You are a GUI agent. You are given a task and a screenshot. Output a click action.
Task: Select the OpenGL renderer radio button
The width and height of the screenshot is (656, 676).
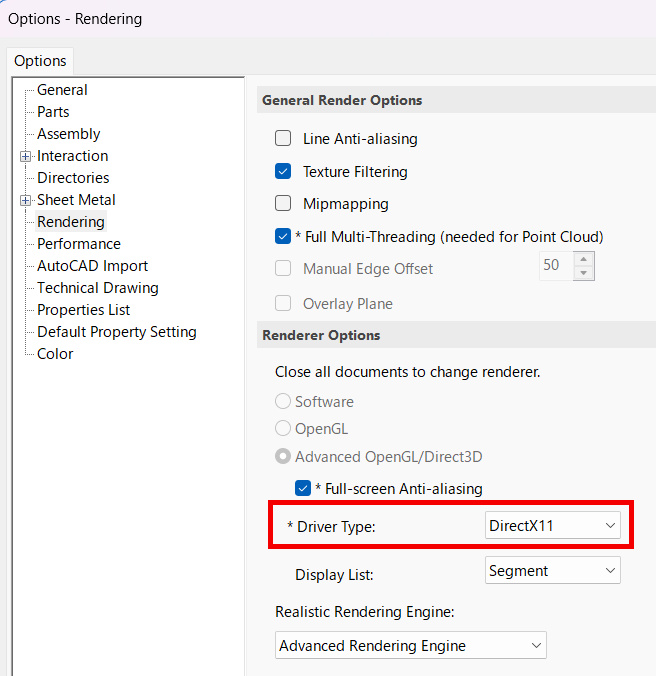coord(283,429)
